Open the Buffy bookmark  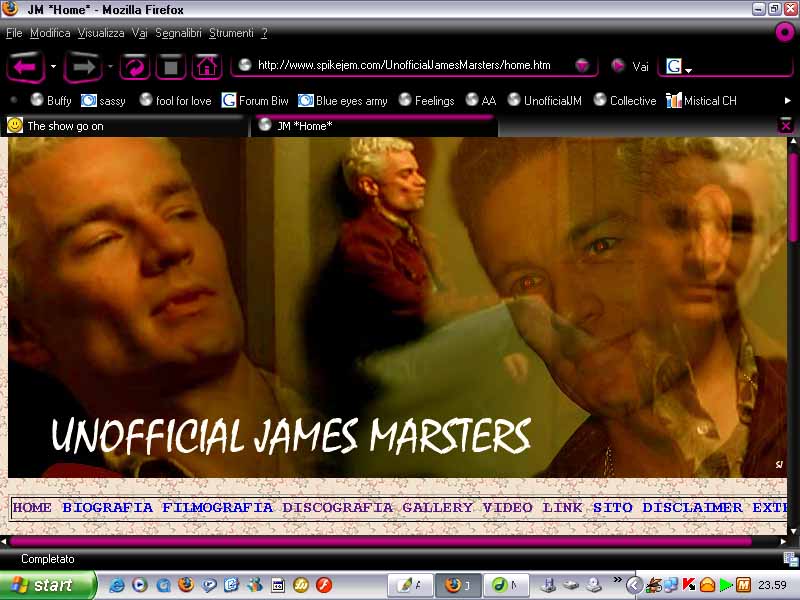click(51, 101)
